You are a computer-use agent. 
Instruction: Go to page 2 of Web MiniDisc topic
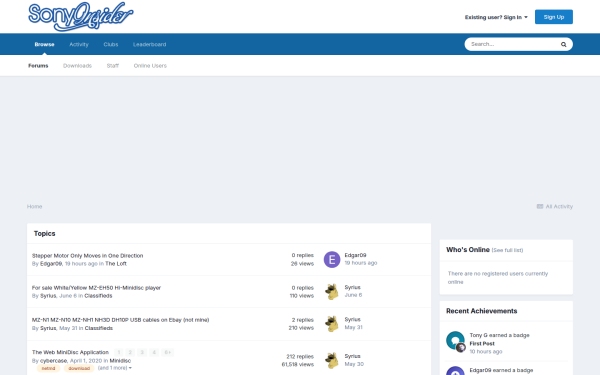[x=130, y=352]
